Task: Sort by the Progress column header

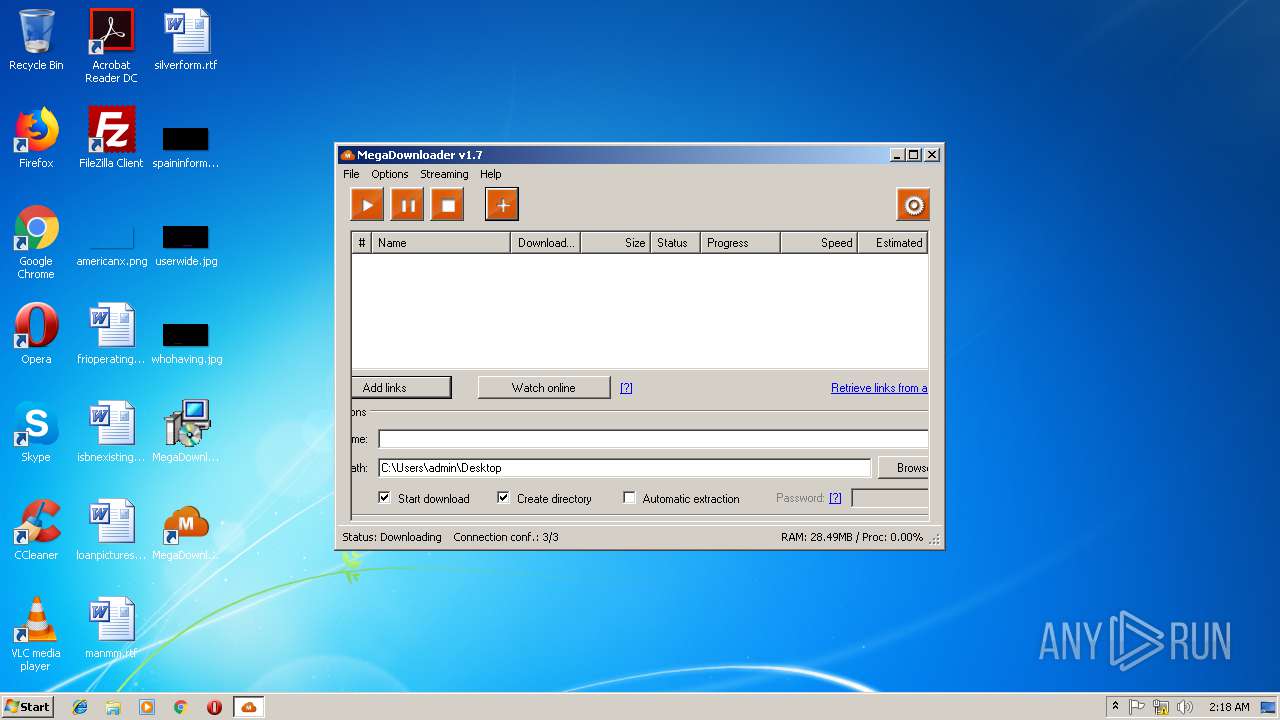Action: pyautogui.click(x=740, y=243)
